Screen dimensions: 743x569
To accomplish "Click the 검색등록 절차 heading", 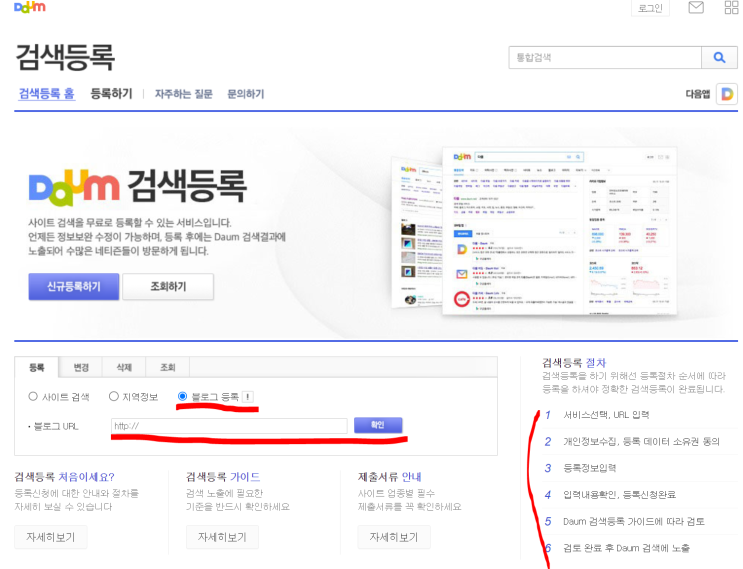I will 574,363.
